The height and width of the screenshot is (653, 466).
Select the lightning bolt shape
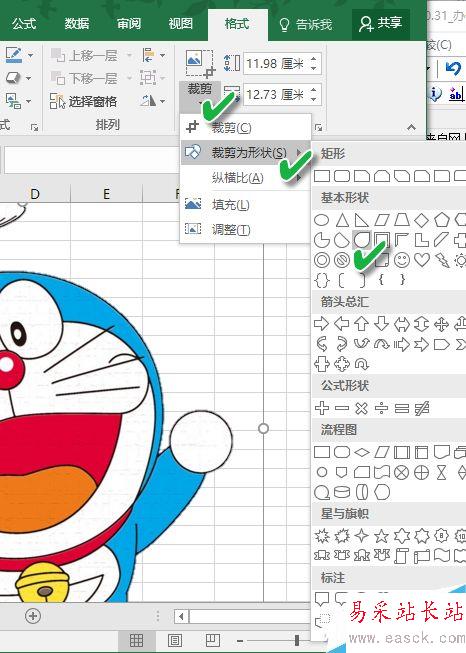(x=442, y=260)
